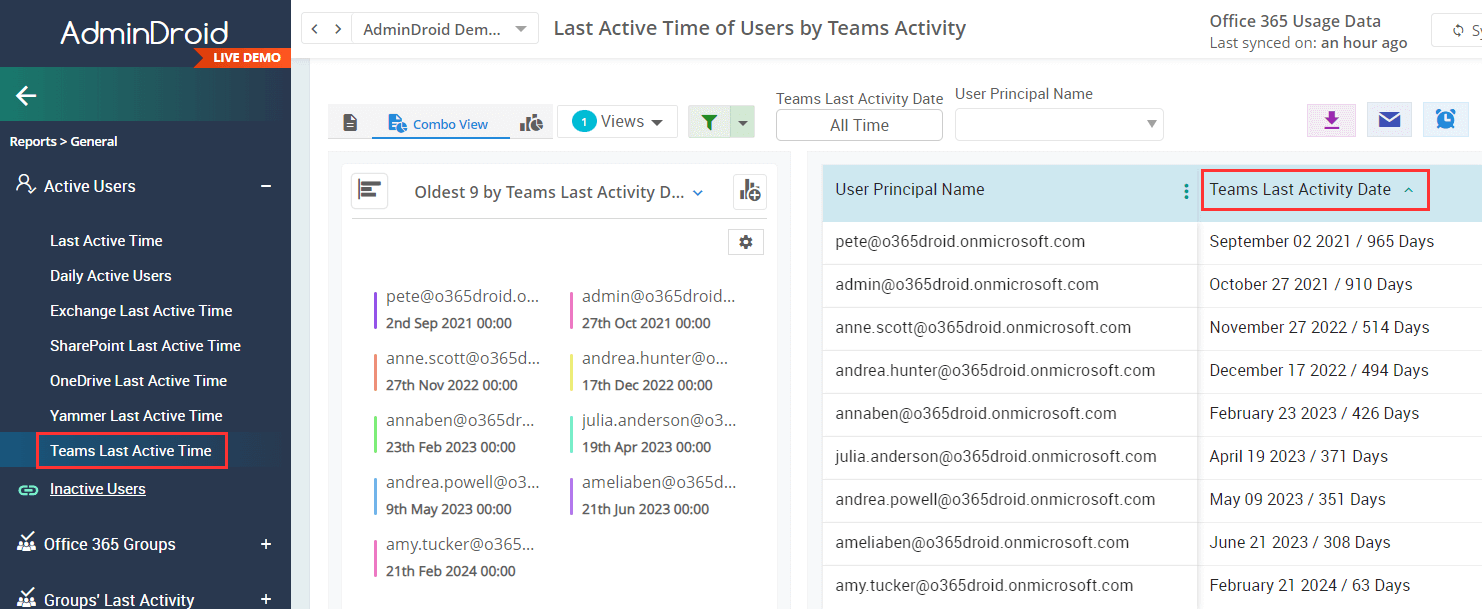The image size is (1482, 609).
Task: Open the AdminDroid Demo tenant selector
Action: point(443,28)
